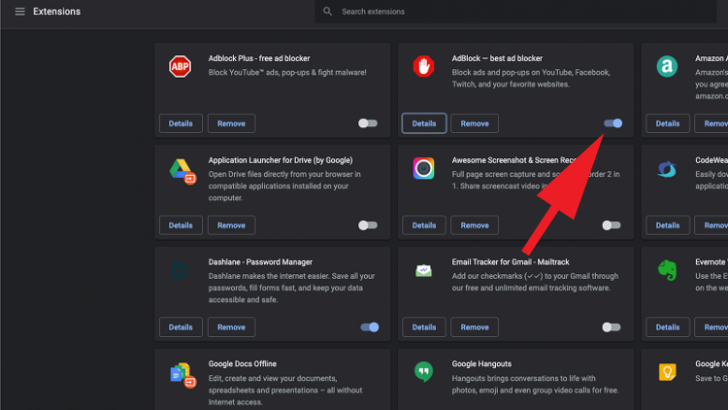
Task: Click the 'Google Docs Offline' title
Action: 242,364
